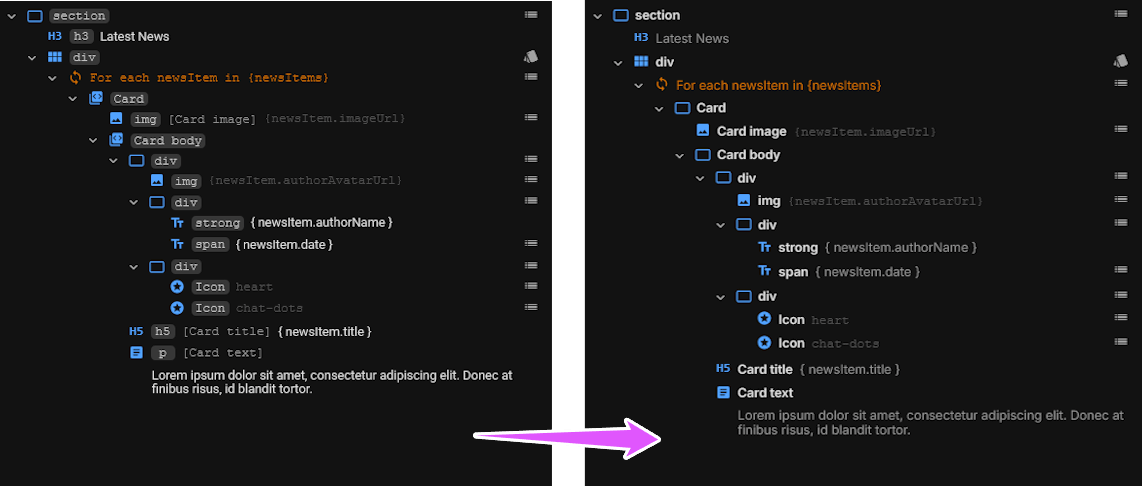The width and height of the screenshot is (1142, 486).
Task: Click the text icon beside the span tag in left panel
Action: tap(177, 244)
